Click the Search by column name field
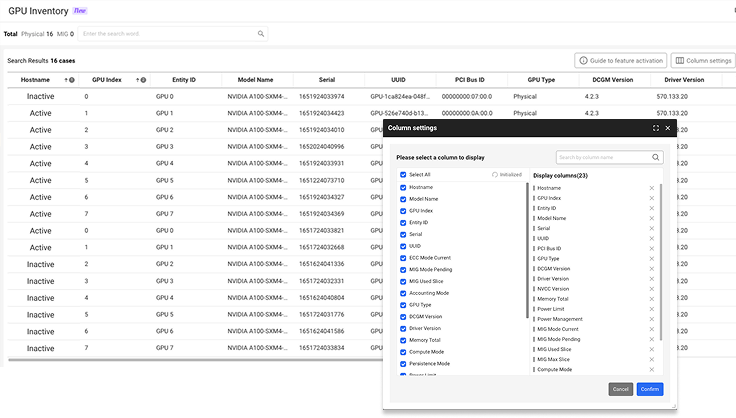The width and height of the screenshot is (736, 418). 602,157
